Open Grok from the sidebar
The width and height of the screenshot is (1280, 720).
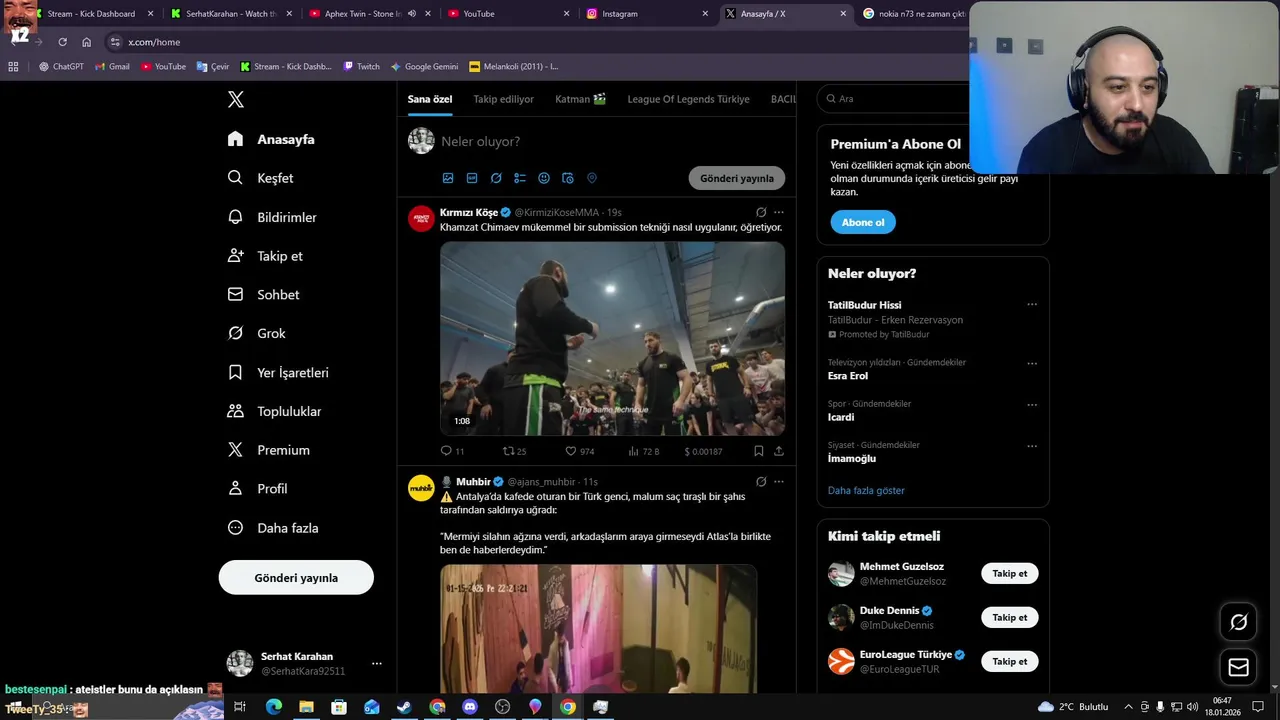[x=256, y=333]
